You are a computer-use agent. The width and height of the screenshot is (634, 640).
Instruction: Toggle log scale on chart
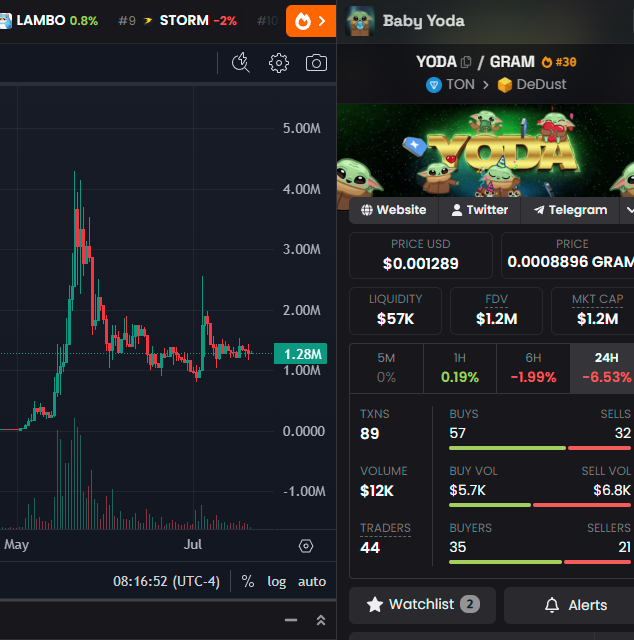pyautogui.click(x=276, y=582)
